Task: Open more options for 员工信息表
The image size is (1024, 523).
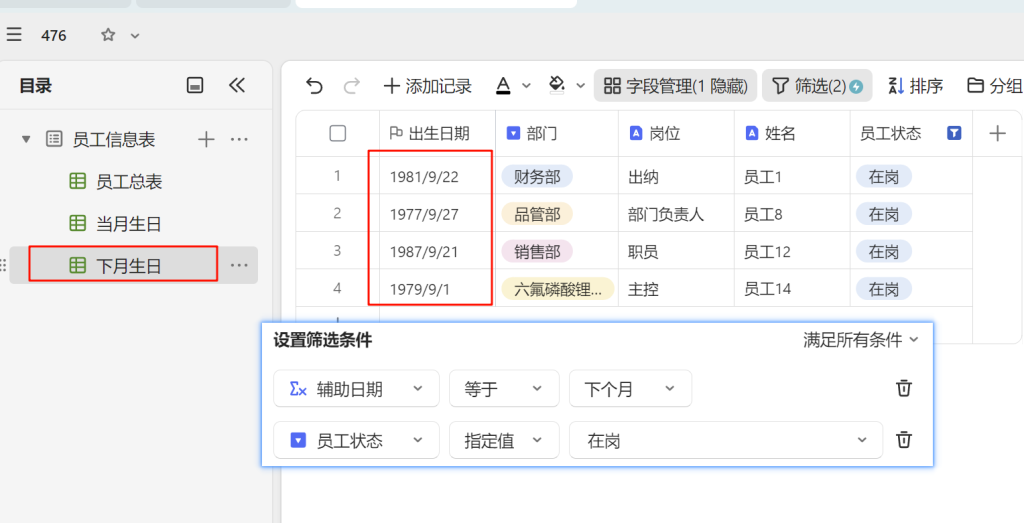Action: [x=239, y=139]
